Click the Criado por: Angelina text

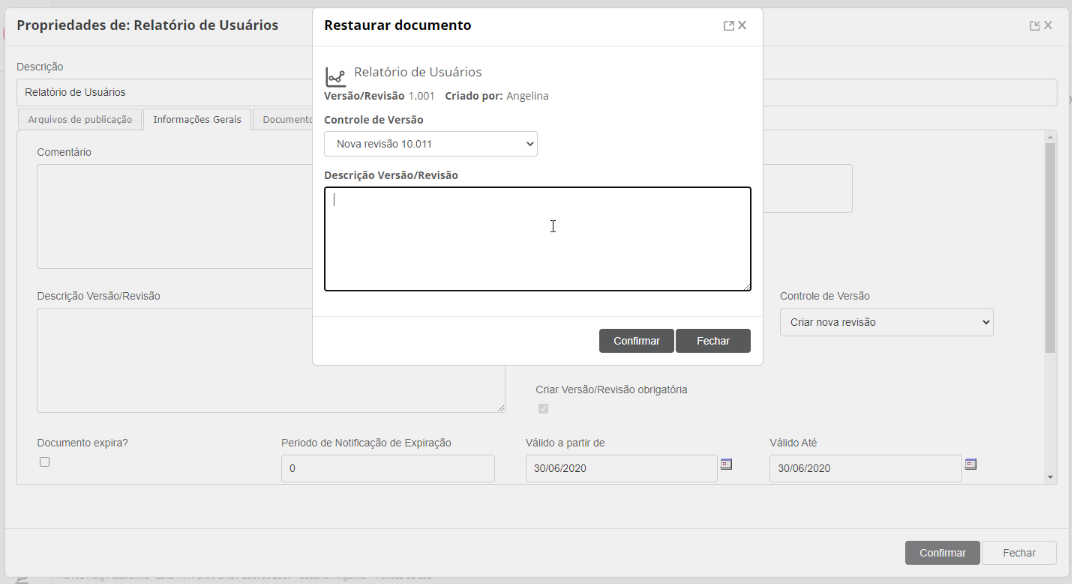(x=496, y=96)
